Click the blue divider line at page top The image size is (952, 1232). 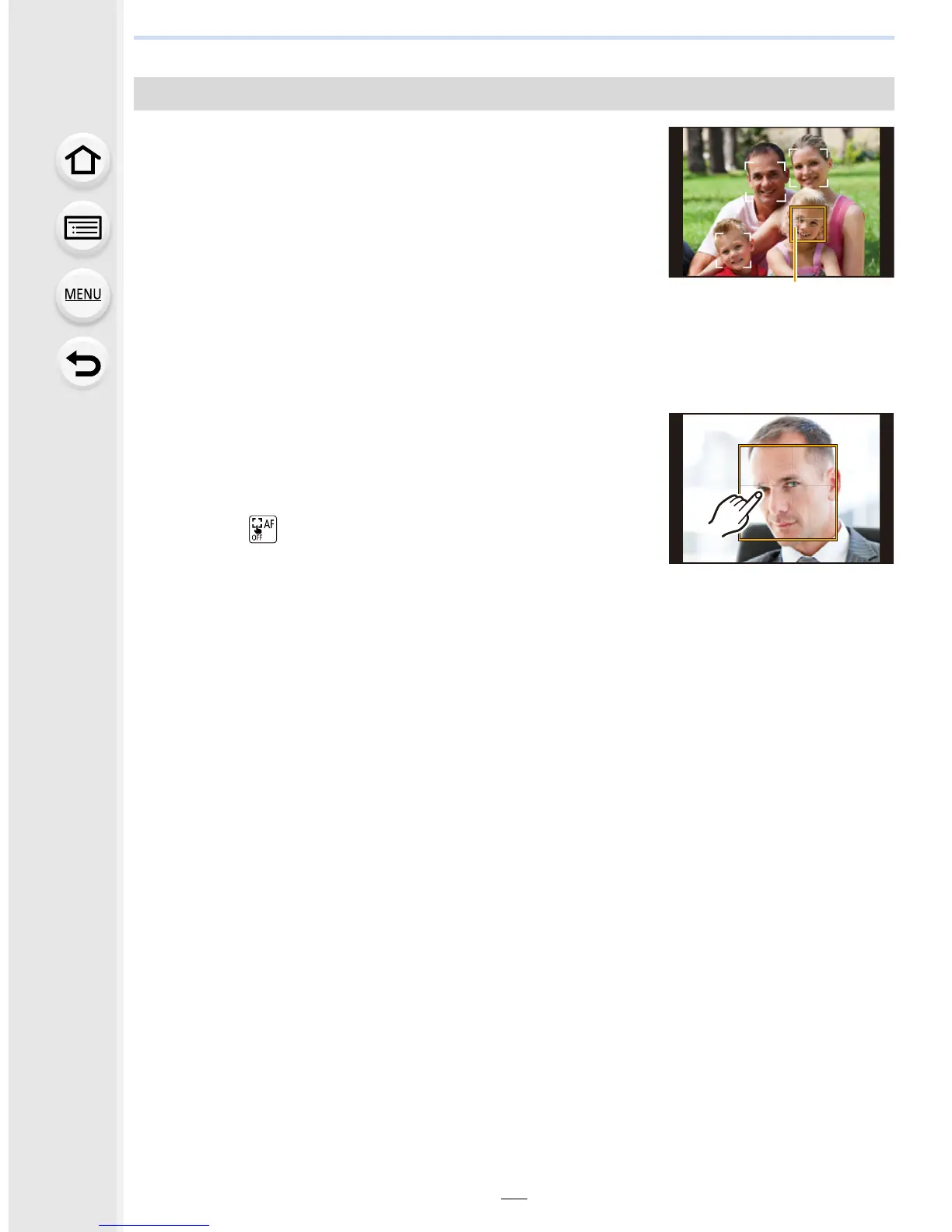coord(513,37)
